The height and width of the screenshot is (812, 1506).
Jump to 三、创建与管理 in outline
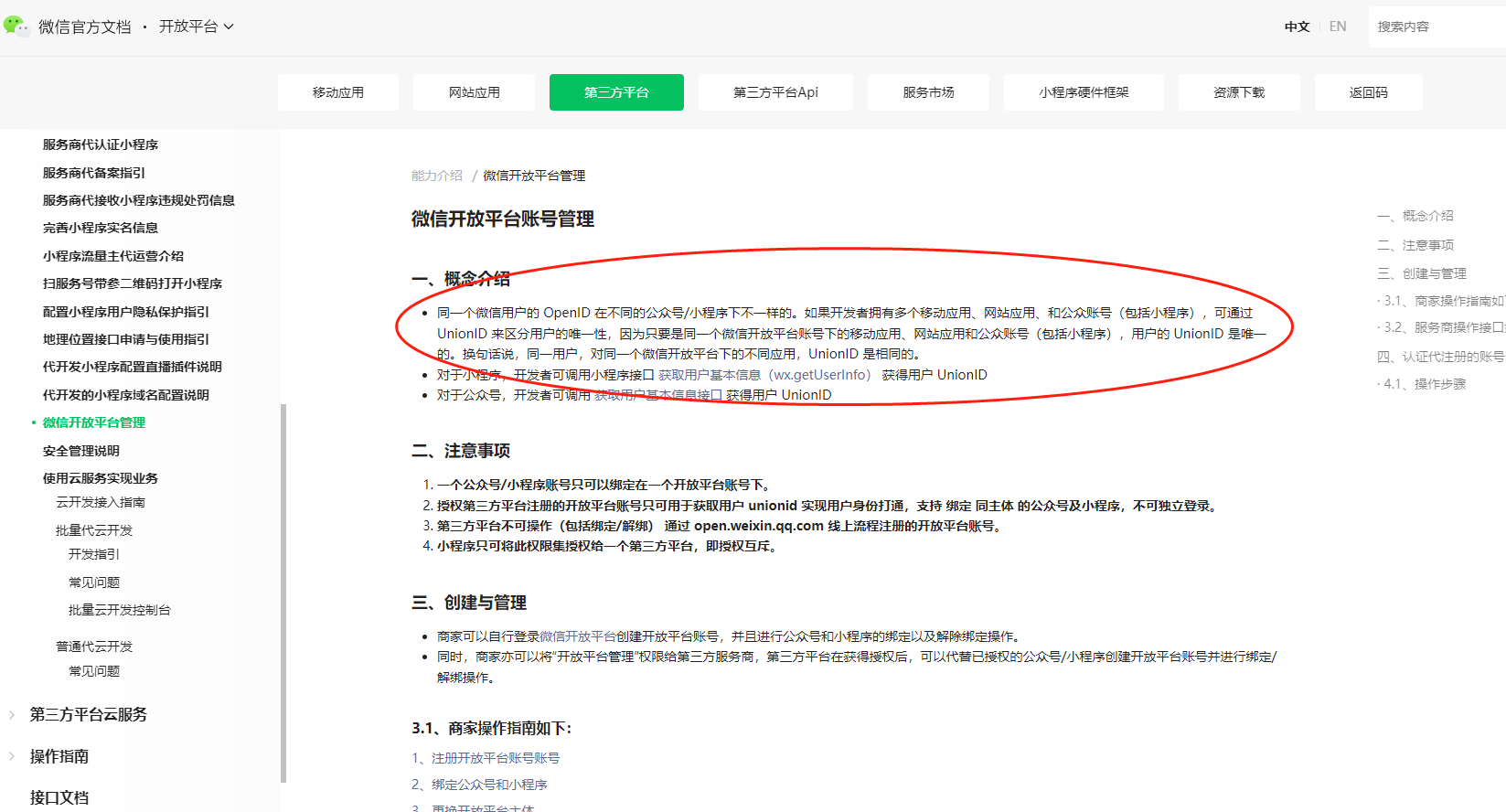pyautogui.click(x=1422, y=273)
